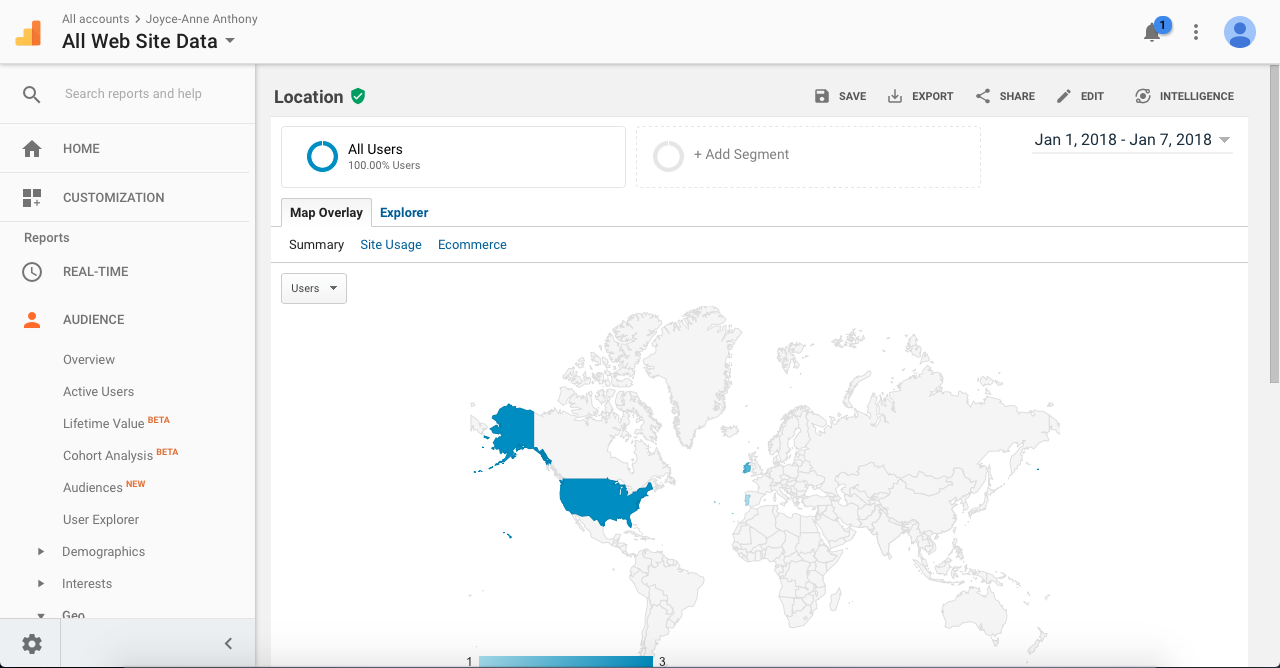Screen dimensions: 1280x668
Task: Click the SHARE button label
Action: coord(1017,96)
